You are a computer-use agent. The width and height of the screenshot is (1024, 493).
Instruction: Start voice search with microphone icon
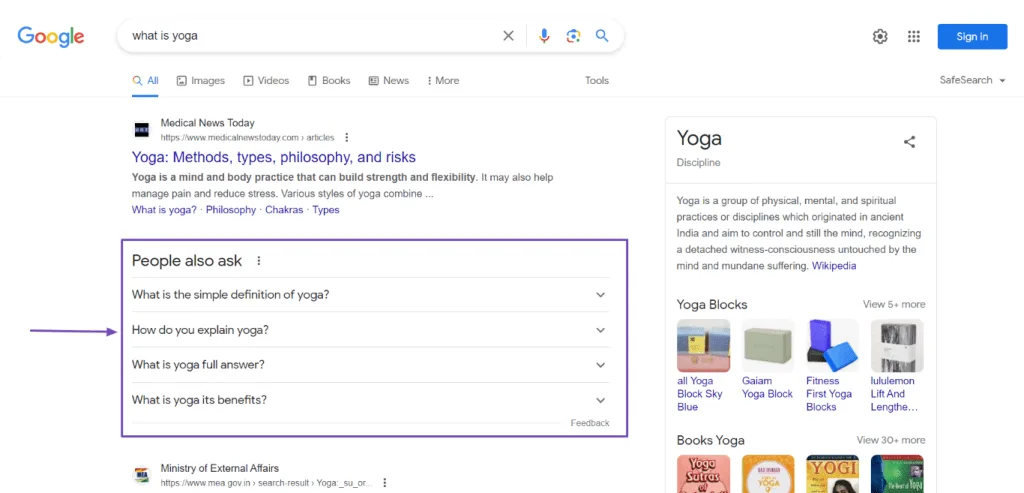(x=544, y=36)
